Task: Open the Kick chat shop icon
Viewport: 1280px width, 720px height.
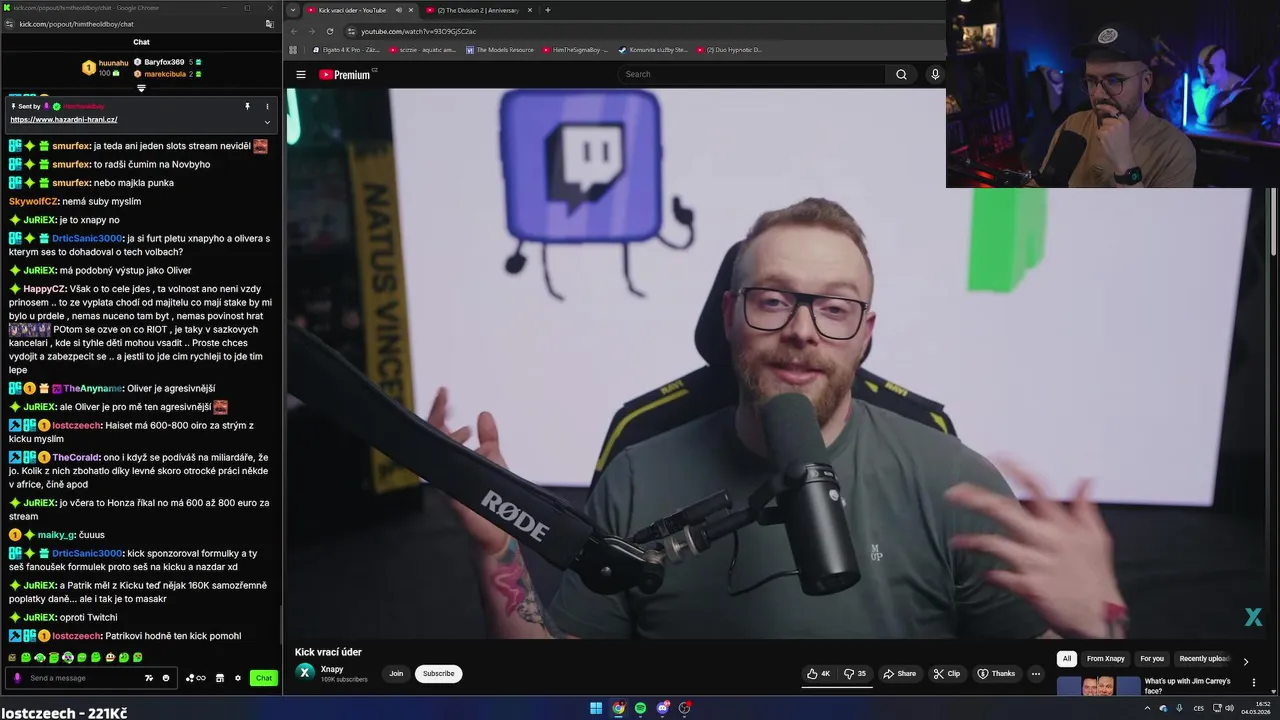Action: click(220, 678)
